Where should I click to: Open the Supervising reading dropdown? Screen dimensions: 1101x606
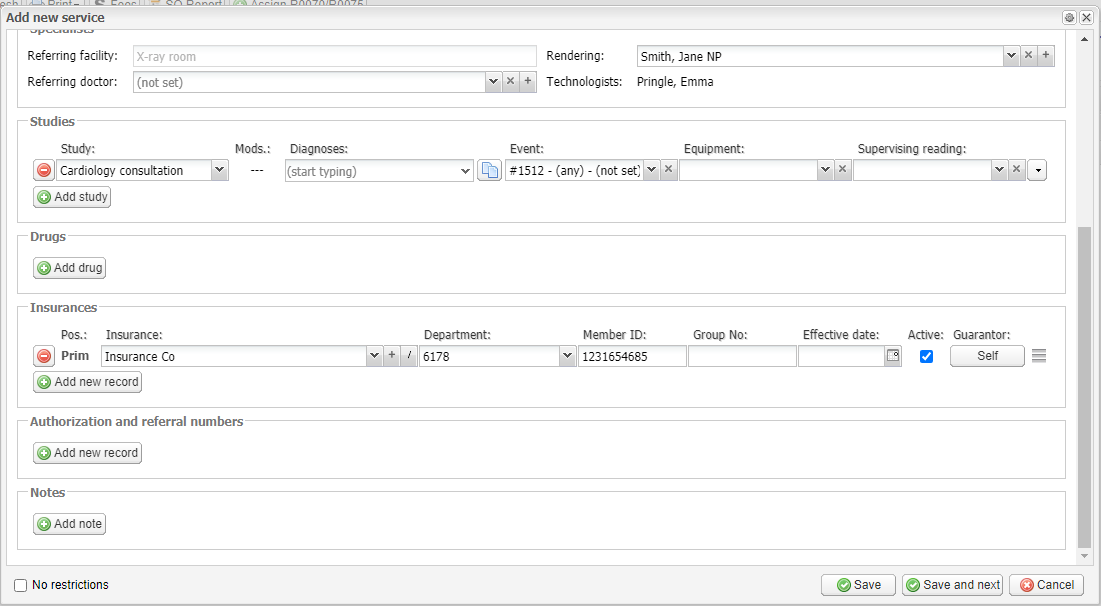[1000, 169]
